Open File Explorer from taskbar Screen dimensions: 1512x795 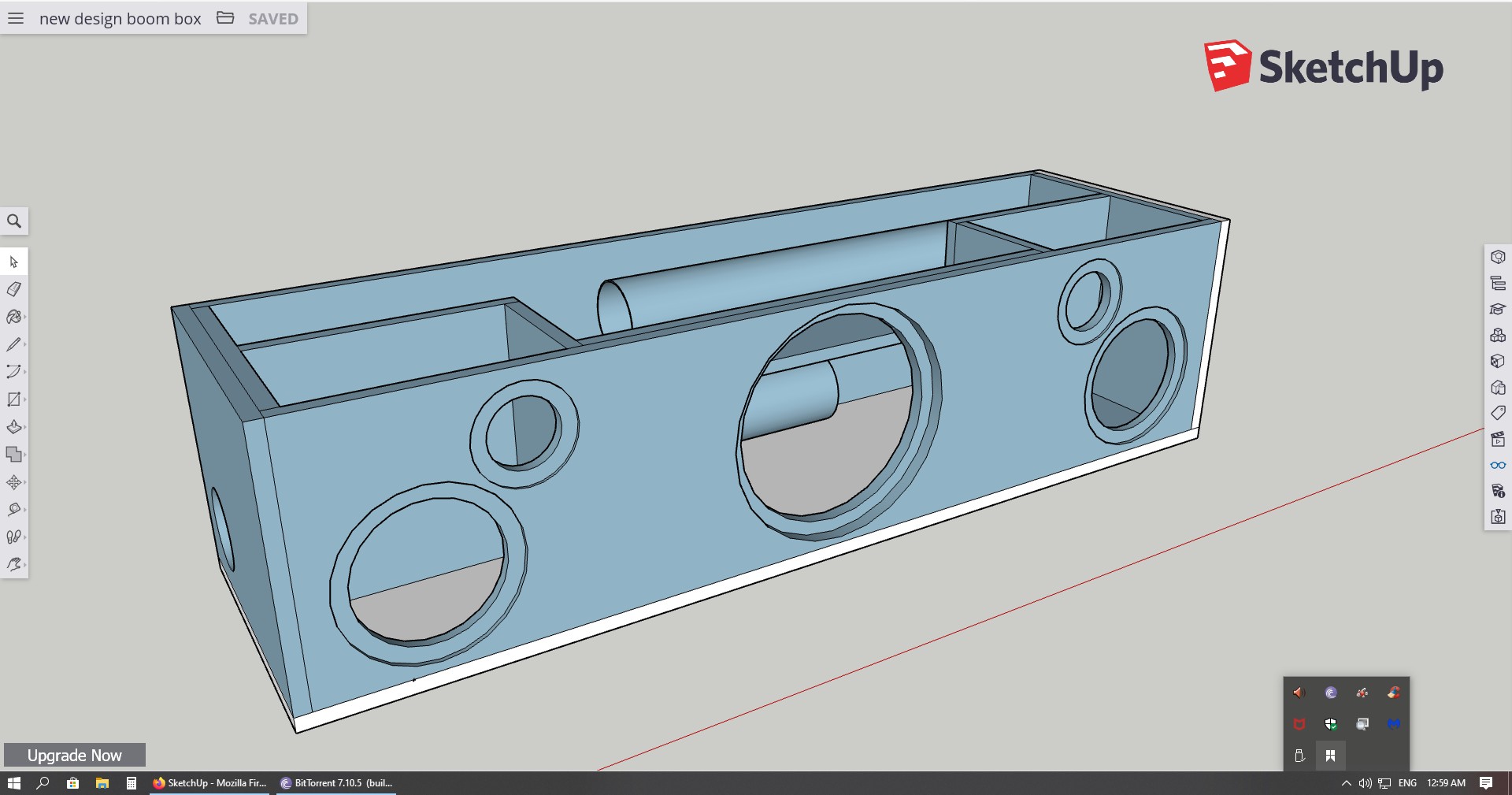tap(102, 783)
